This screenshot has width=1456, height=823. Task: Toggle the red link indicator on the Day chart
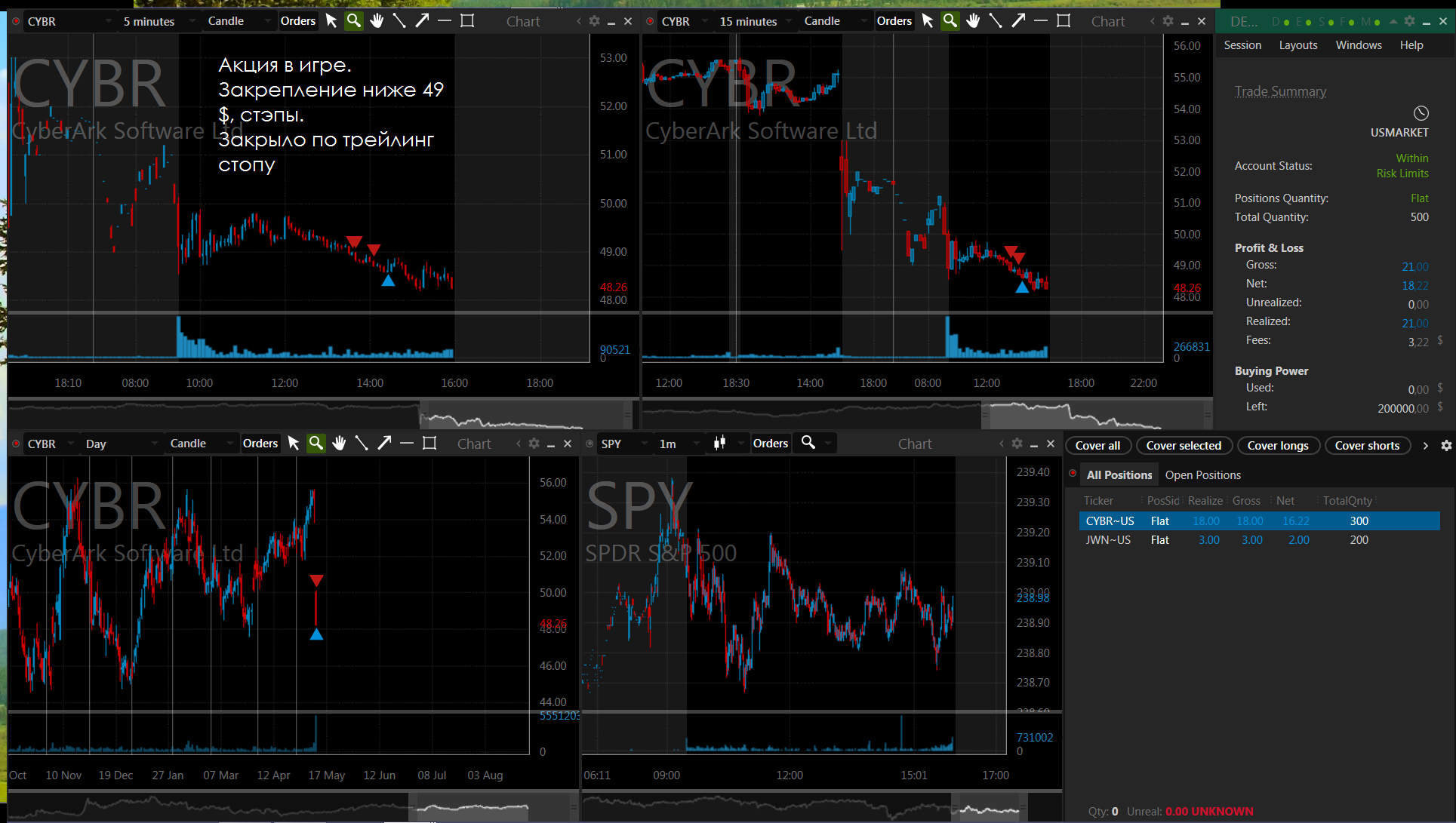[16, 444]
